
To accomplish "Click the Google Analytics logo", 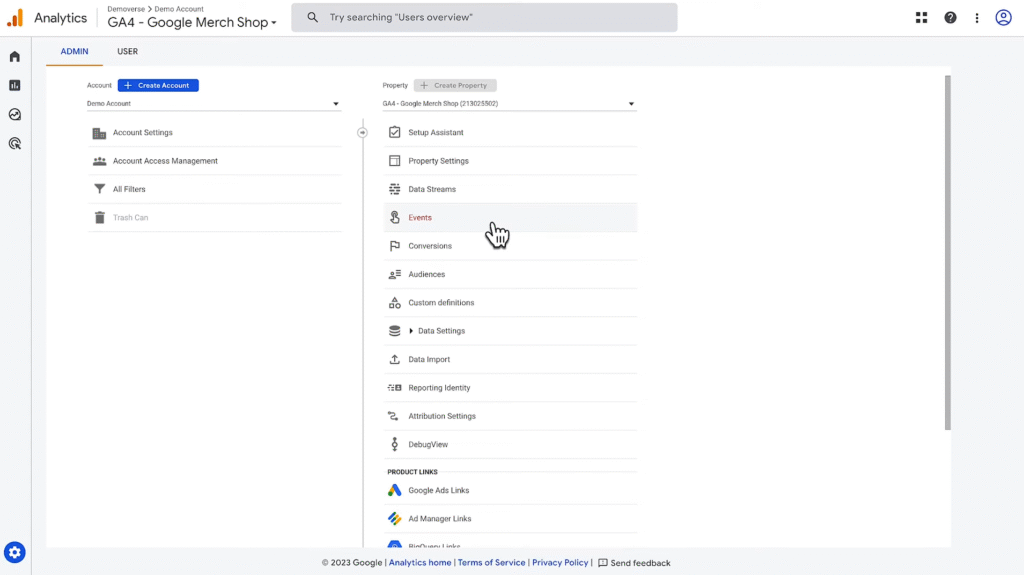I will coord(15,18).
